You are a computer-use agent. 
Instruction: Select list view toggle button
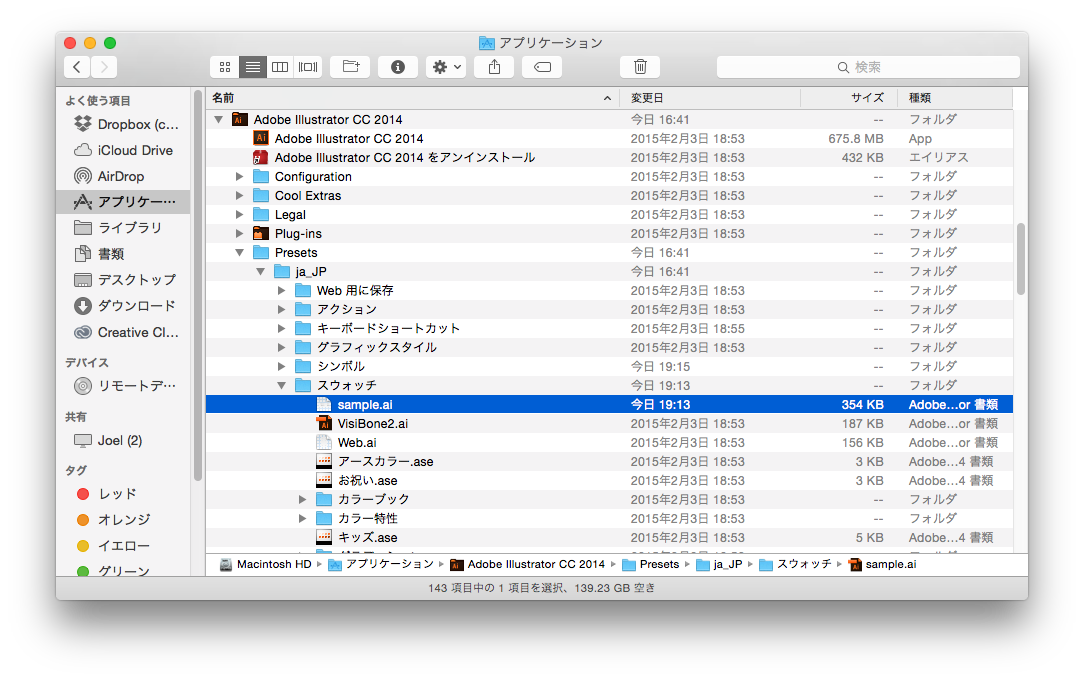click(x=253, y=67)
